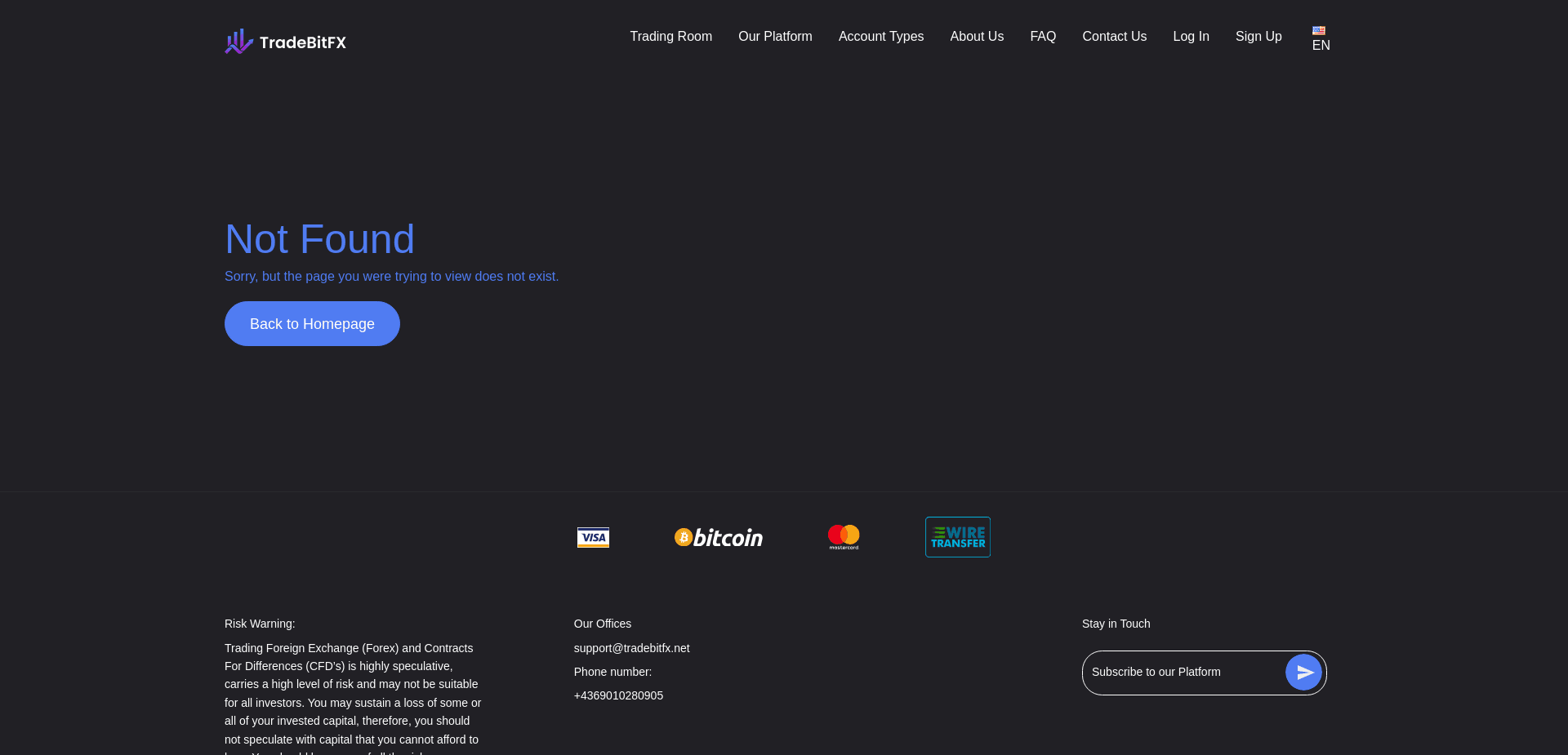Screen dimensions: 1568x755
Task: Navigate to the FAQ section
Action: [1042, 37]
